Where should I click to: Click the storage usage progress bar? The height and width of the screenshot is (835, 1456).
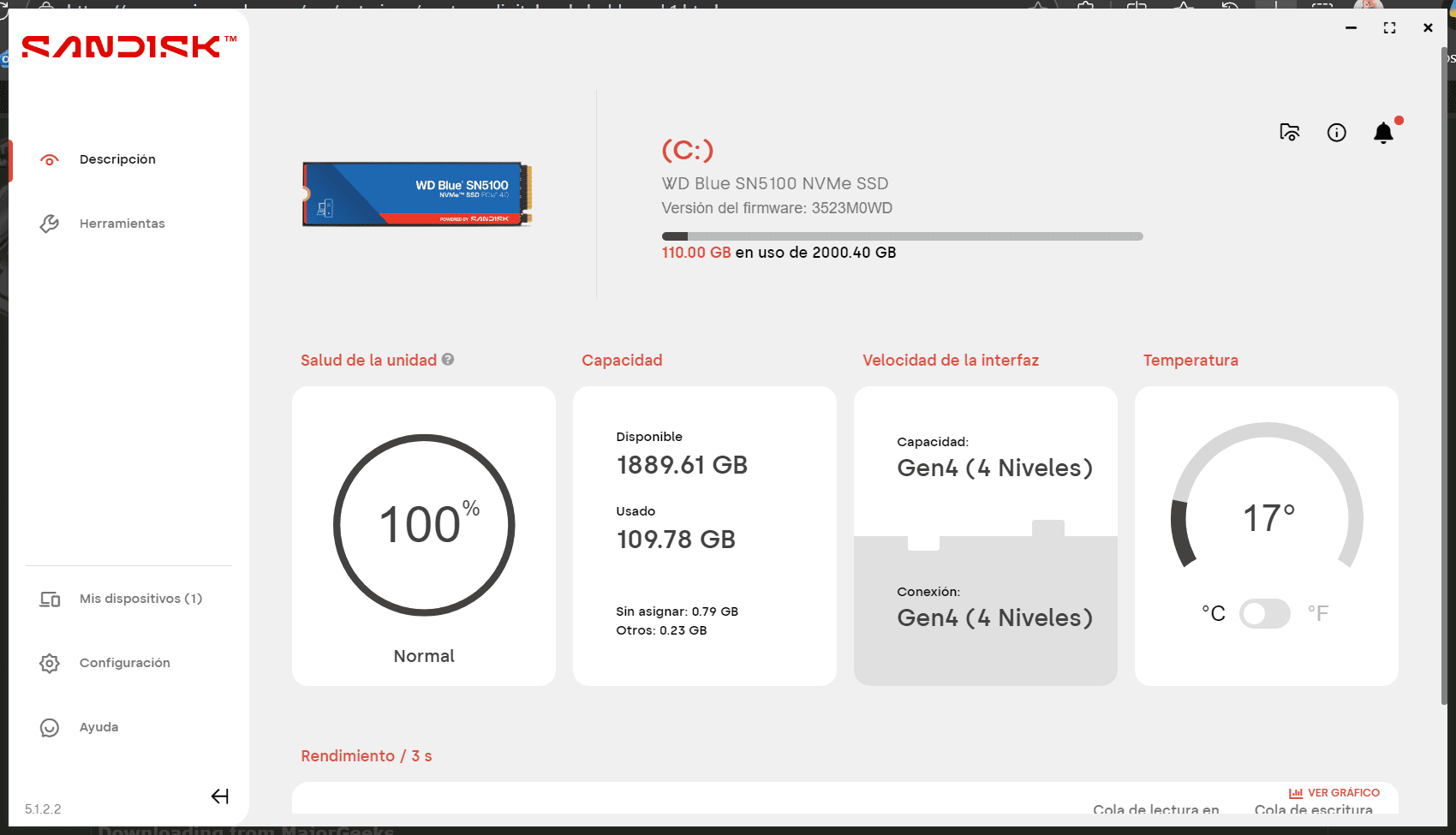point(902,236)
